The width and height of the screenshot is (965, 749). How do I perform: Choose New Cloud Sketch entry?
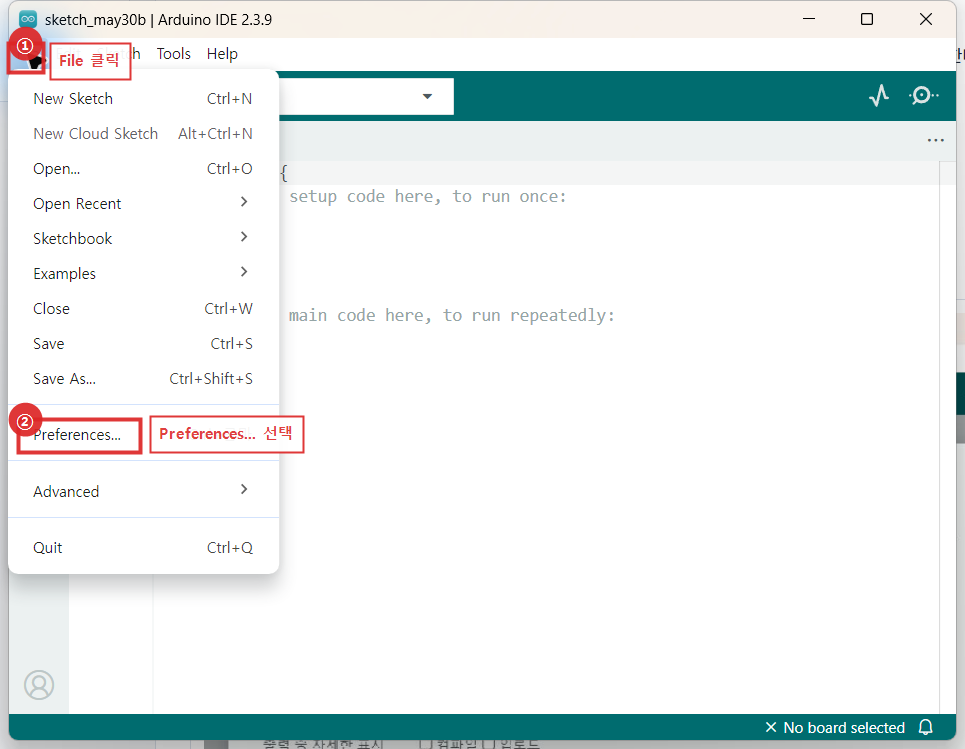pos(143,134)
